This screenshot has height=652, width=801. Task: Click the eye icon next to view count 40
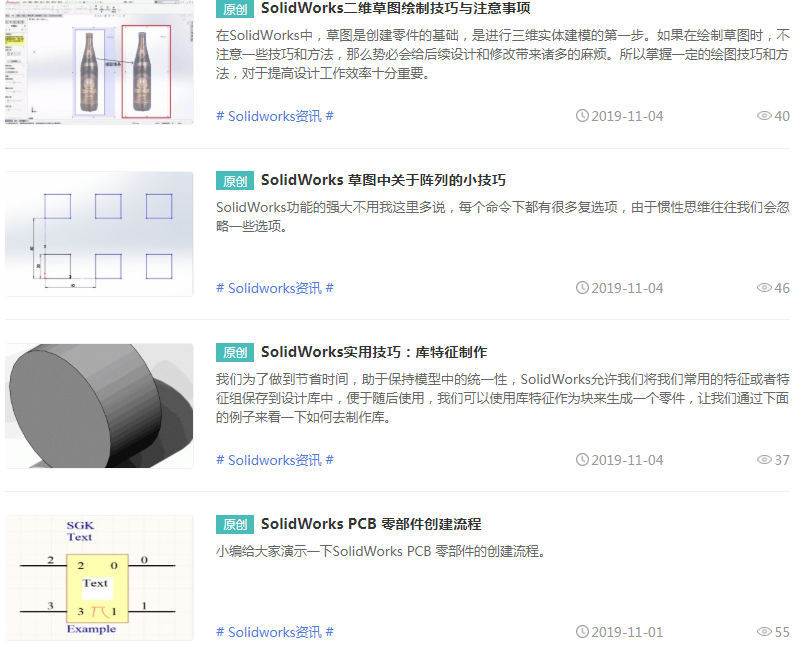click(x=764, y=116)
